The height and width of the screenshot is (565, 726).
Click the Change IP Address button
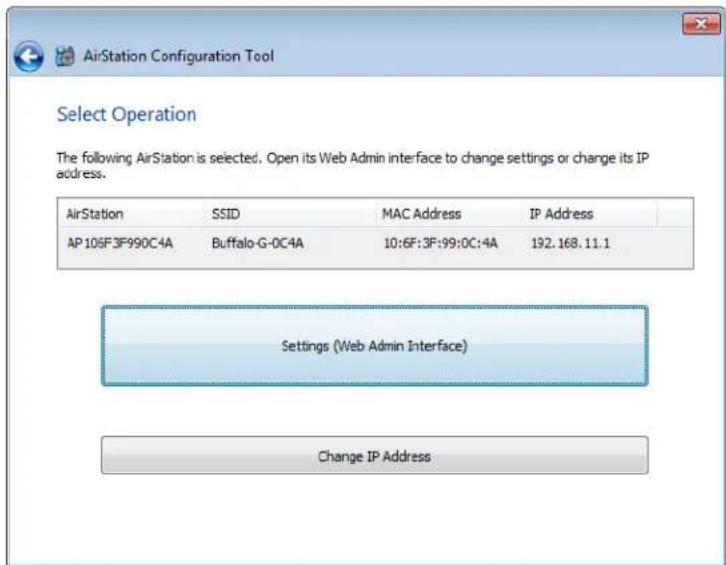click(x=375, y=455)
